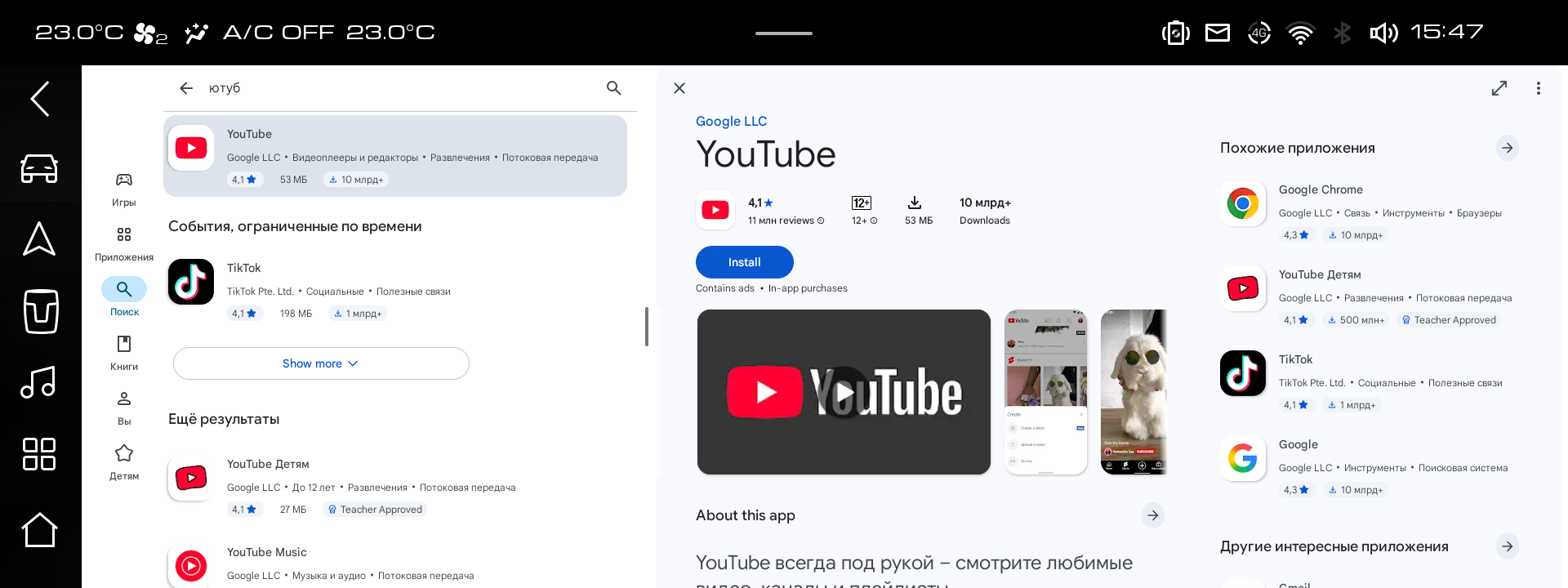The image size is (1568, 588).
Task: Switch to the Детям tab
Action: (124, 463)
